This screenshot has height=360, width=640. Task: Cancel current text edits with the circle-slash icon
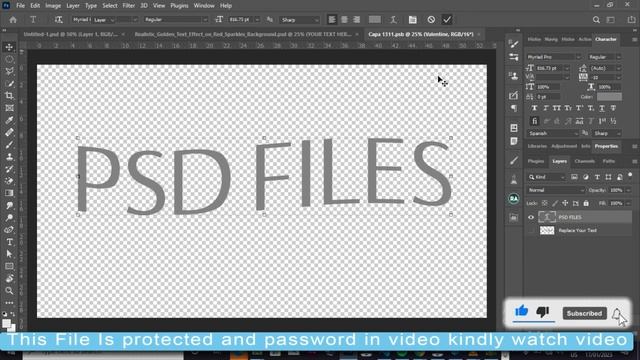pyautogui.click(x=431, y=20)
